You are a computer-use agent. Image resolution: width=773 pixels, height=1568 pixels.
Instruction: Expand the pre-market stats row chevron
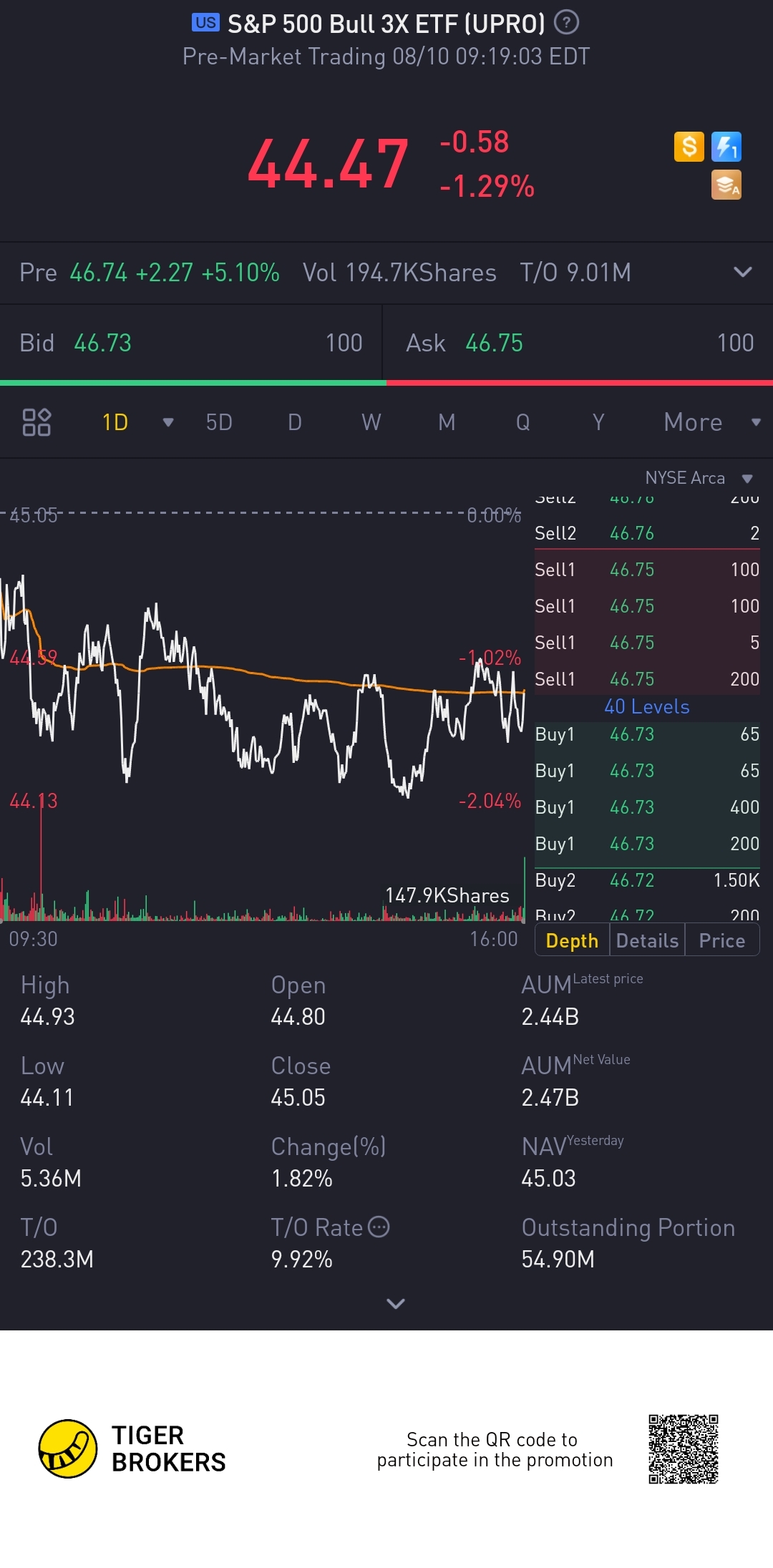point(743,272)
